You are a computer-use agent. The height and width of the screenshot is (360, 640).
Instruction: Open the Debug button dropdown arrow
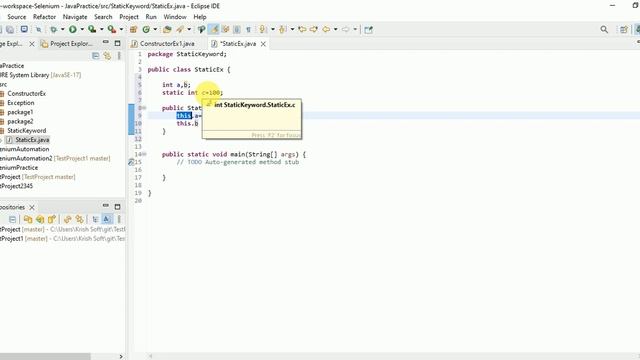point(62,29)
